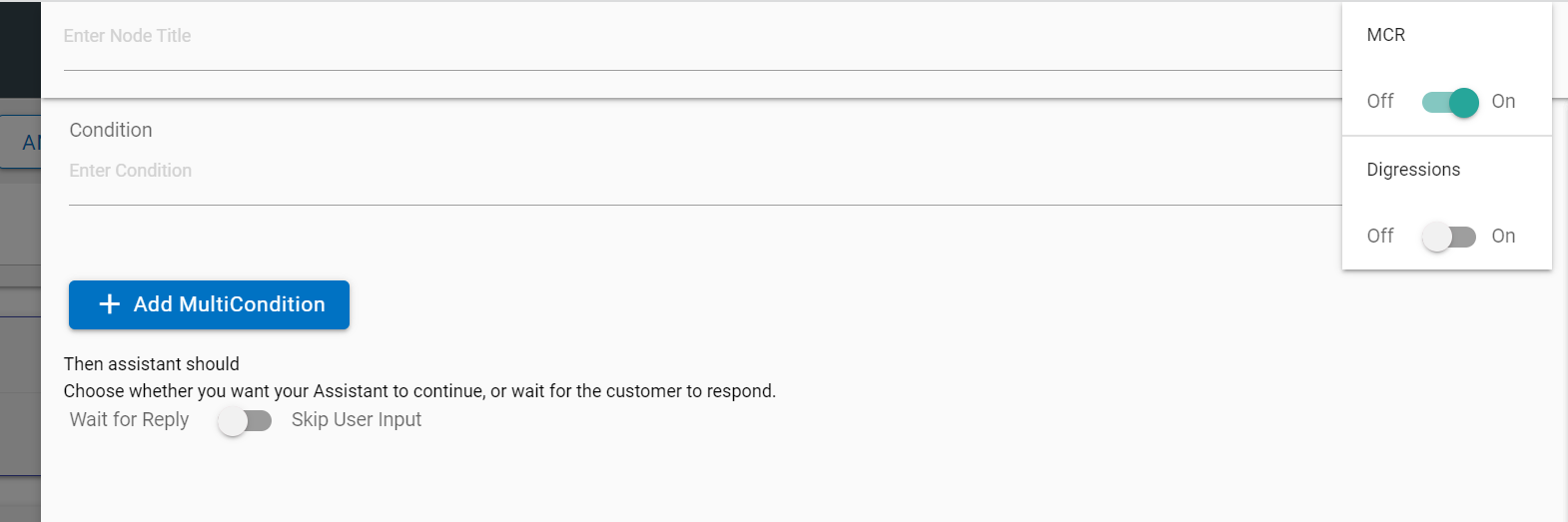1568x522 pixels.
Task: Click the MCR Off label
Action: (1380, 102)
